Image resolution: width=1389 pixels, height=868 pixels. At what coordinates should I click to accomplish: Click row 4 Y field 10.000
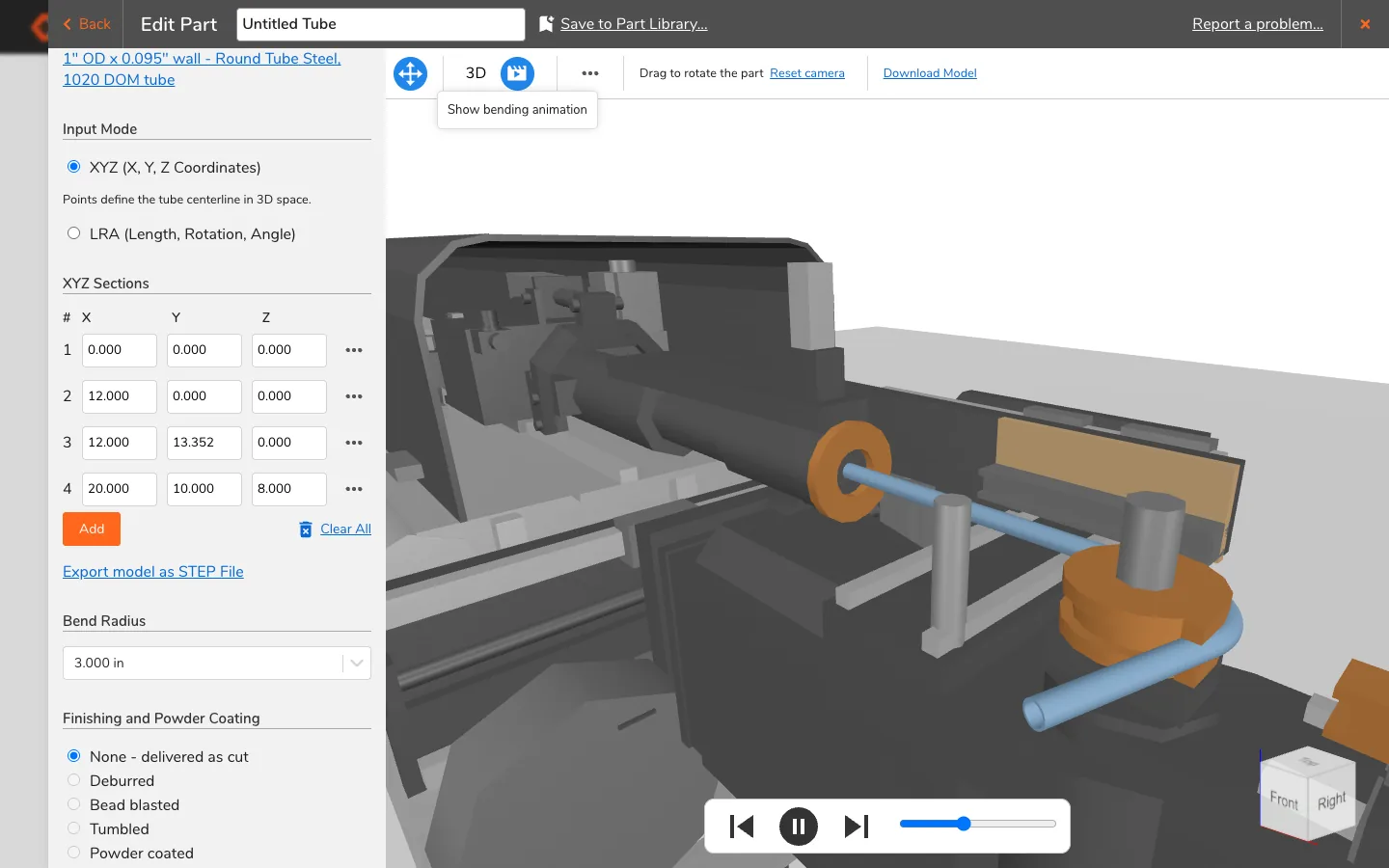tap(204, 489)
